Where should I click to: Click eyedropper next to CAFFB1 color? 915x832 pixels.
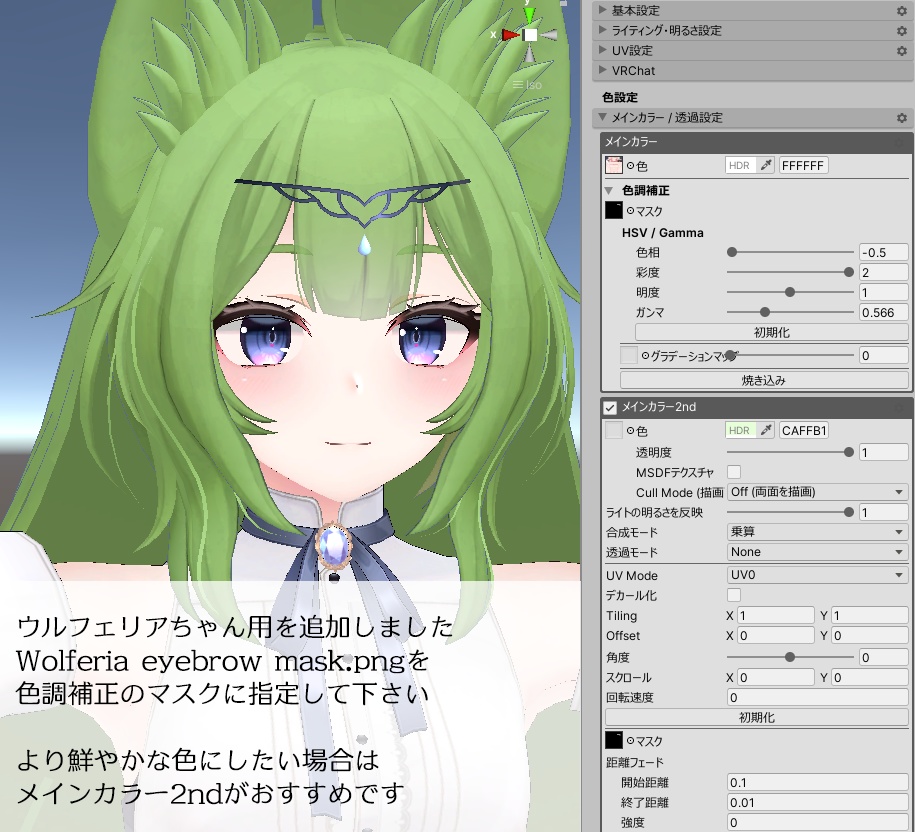coord(766,431)
